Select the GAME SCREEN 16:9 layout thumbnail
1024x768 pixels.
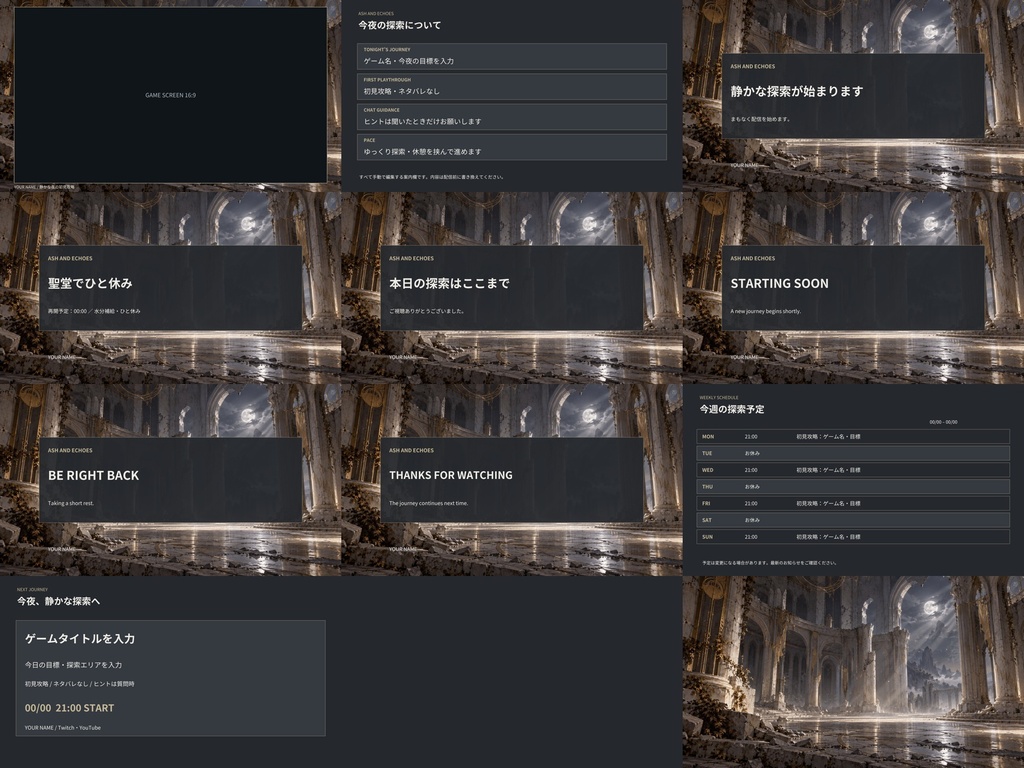170,95
